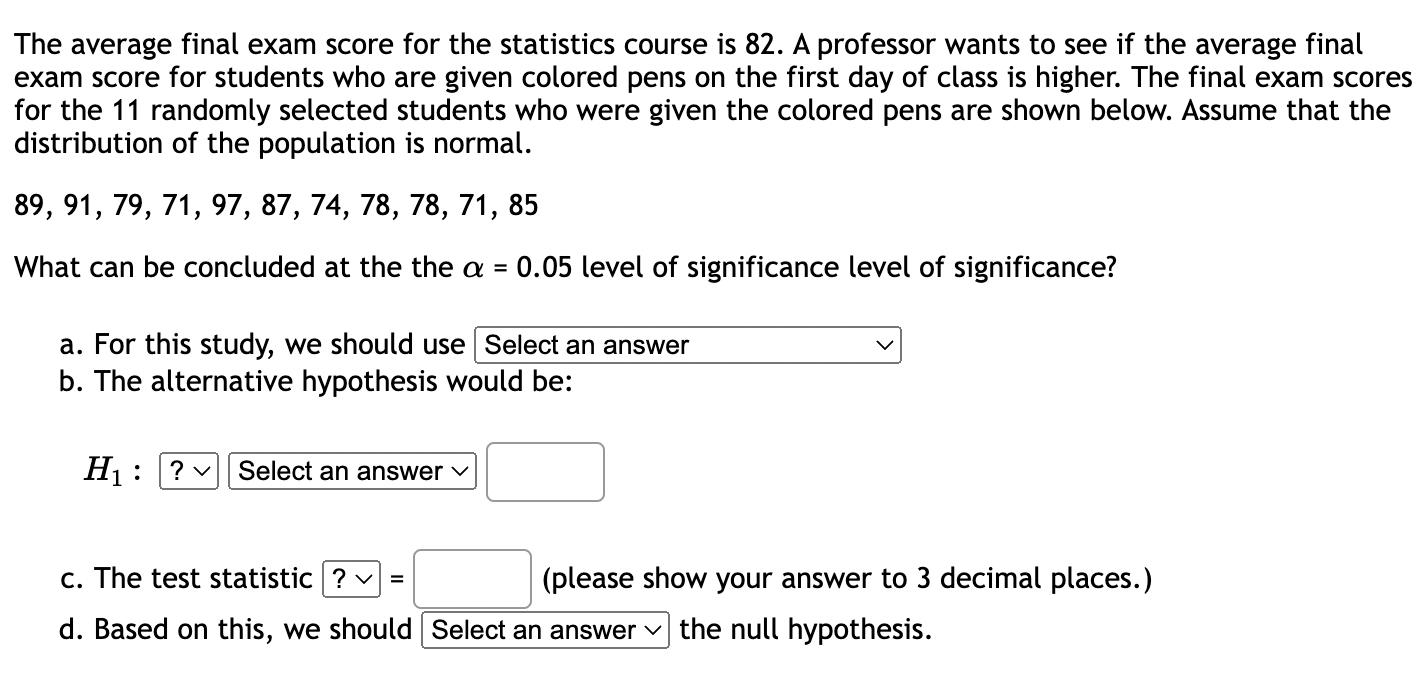Image resolution: width=1428 pixels, height=682 pixels.
Task: Click the chevron on the part a dropdown
Action: 886,345
